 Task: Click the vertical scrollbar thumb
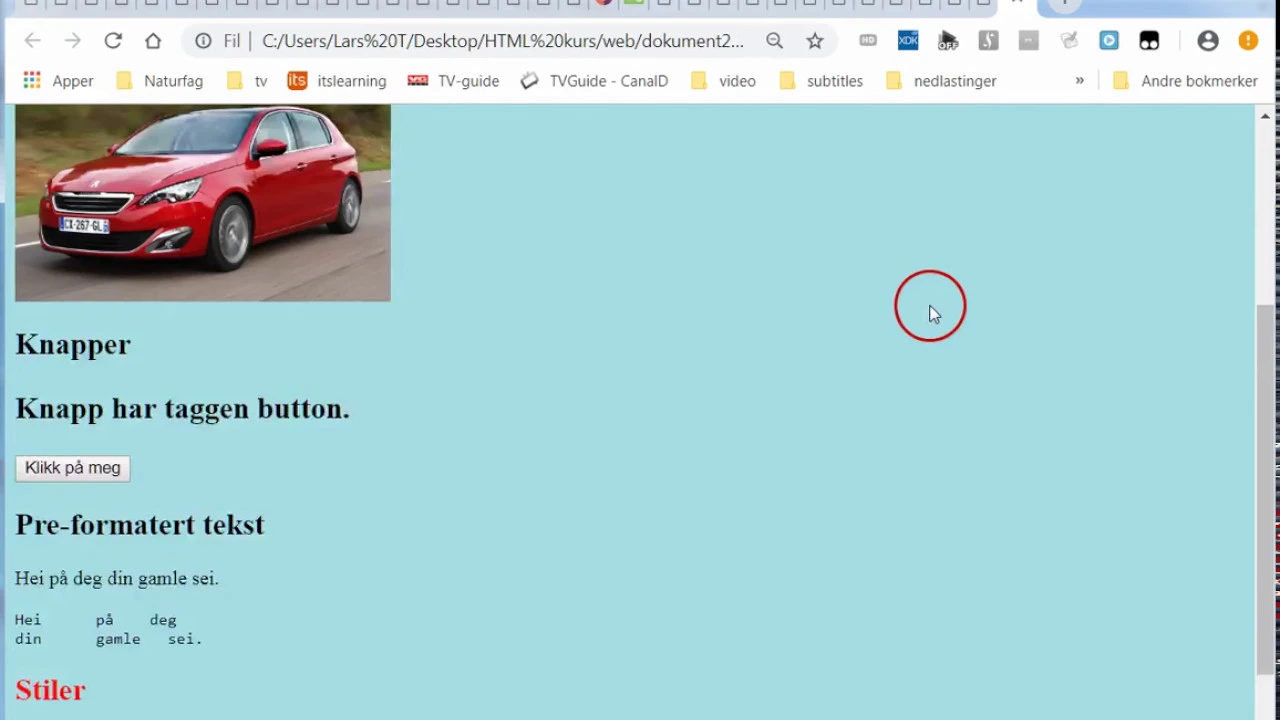(x=1265, y=490)
